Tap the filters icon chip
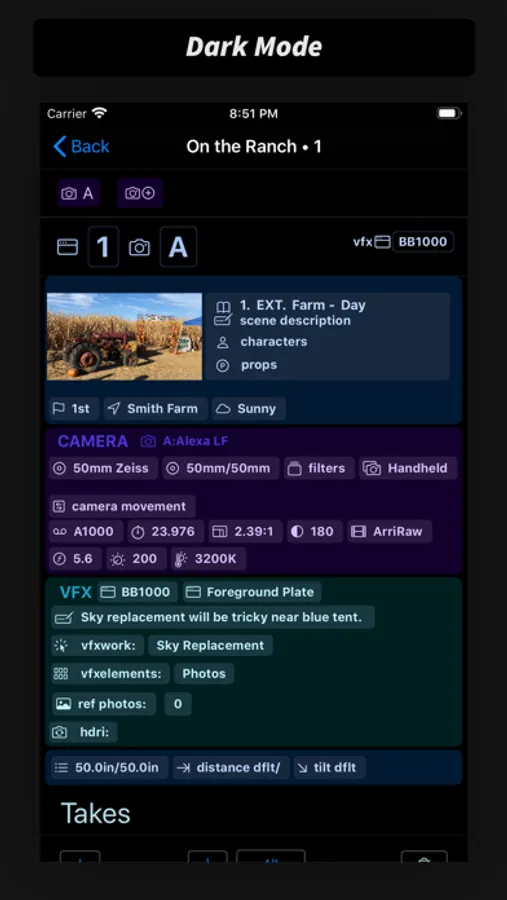507x900 pixels. 319,468
